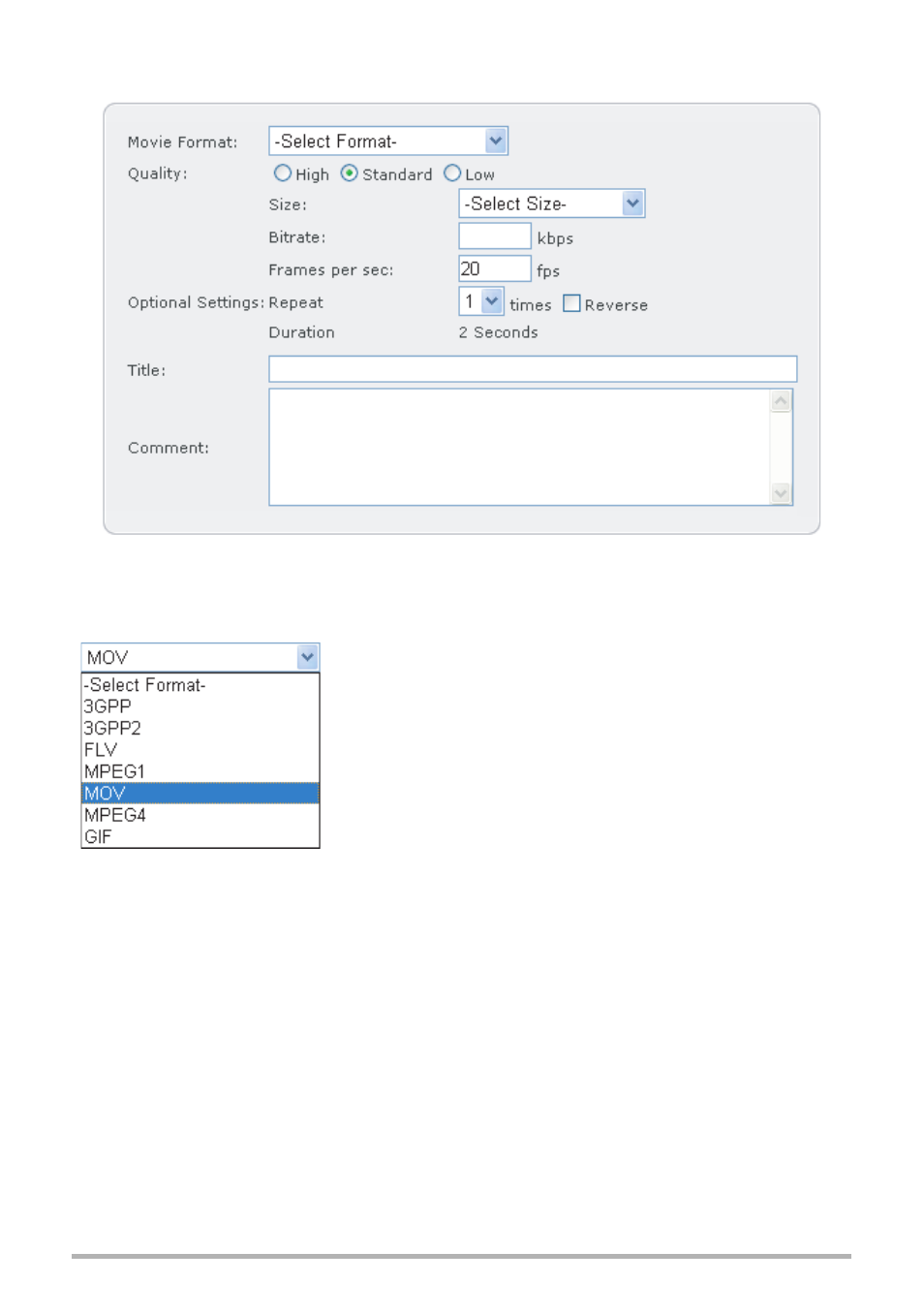Click inside the Comment text area

click(x=519, y=447)
